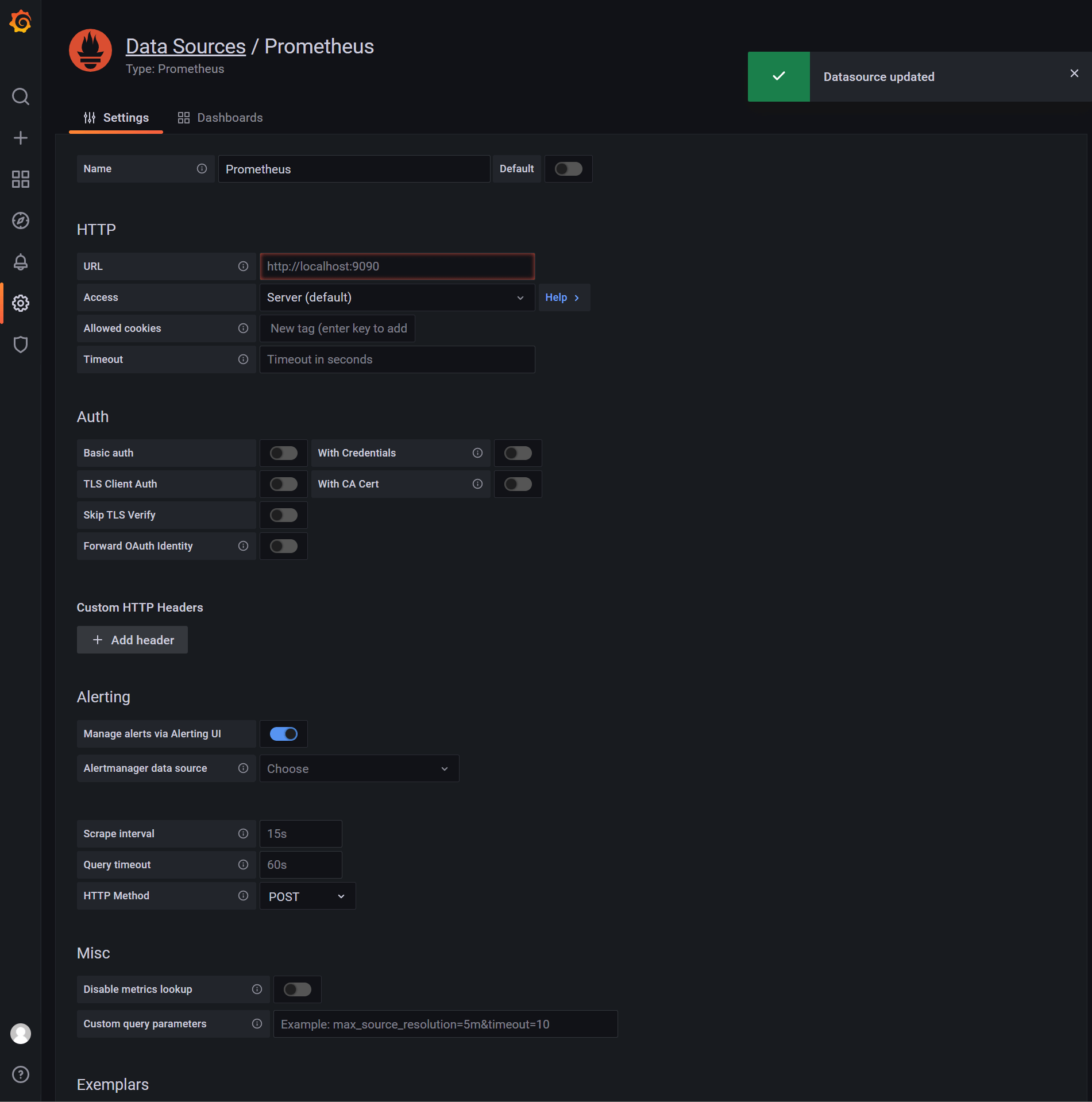The height and width of the screenshot is (1102, 1092).
Task: Go to the Data Sources breadcrumb link
Action: 186,47
